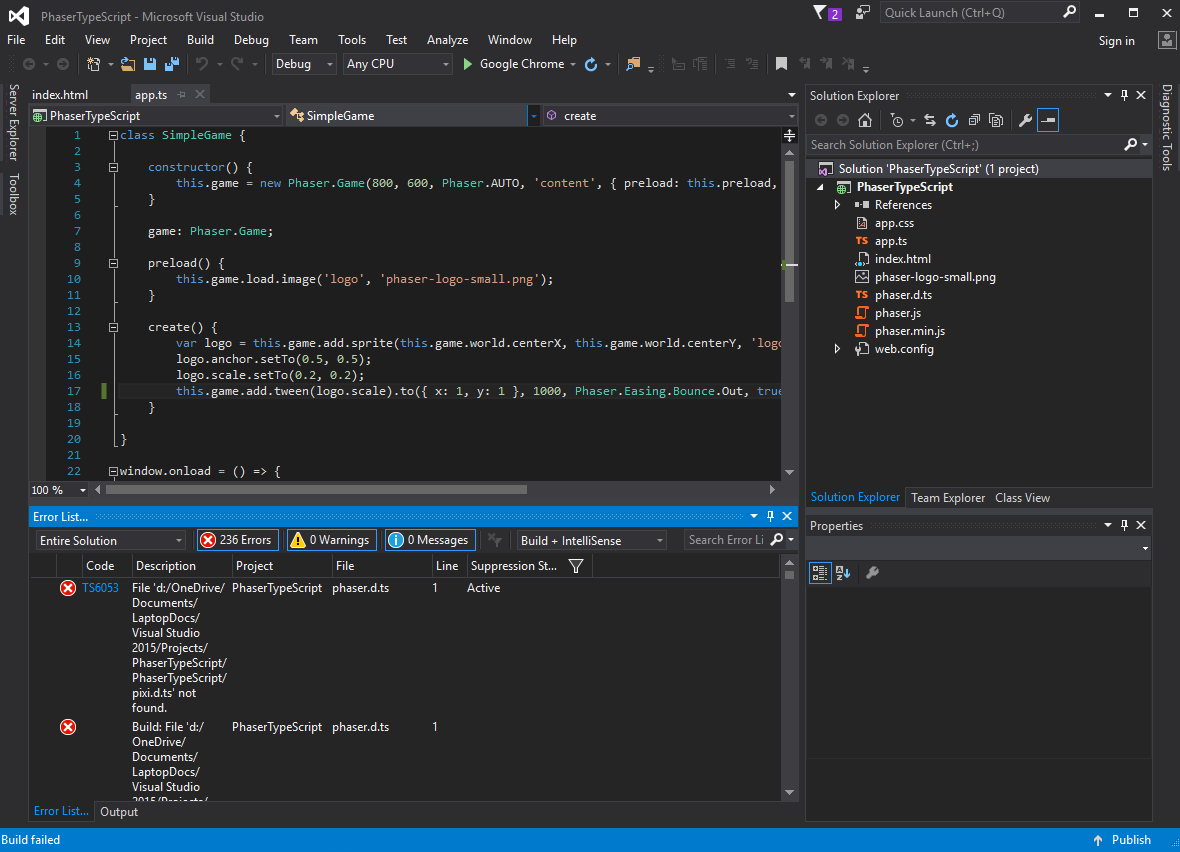Pin the app.ts tab

pyautogui.click(x=181, y=94)
